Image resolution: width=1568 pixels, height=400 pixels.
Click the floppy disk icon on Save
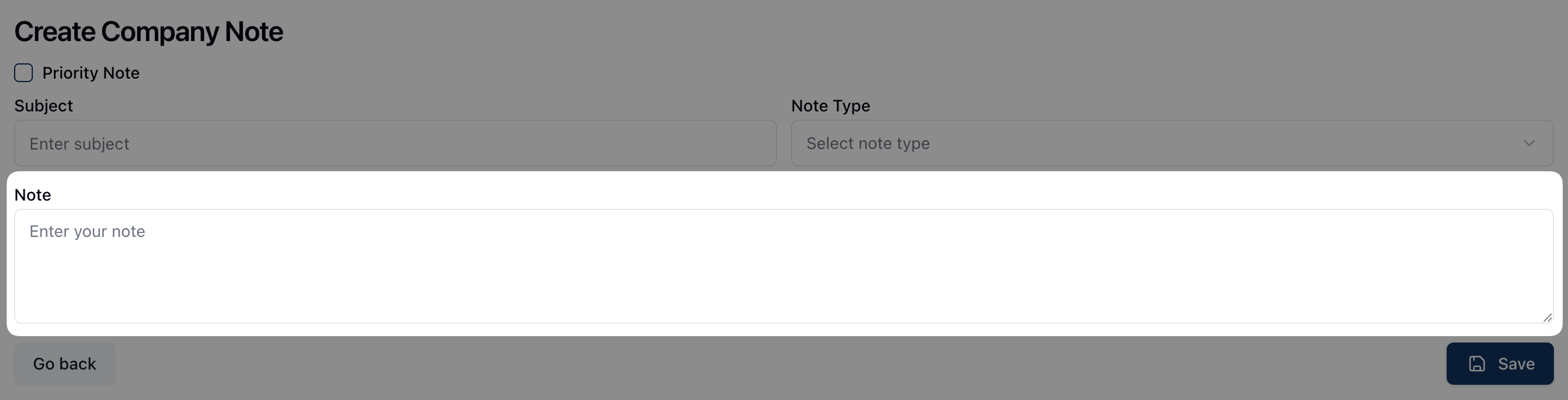coord(1477,364)
